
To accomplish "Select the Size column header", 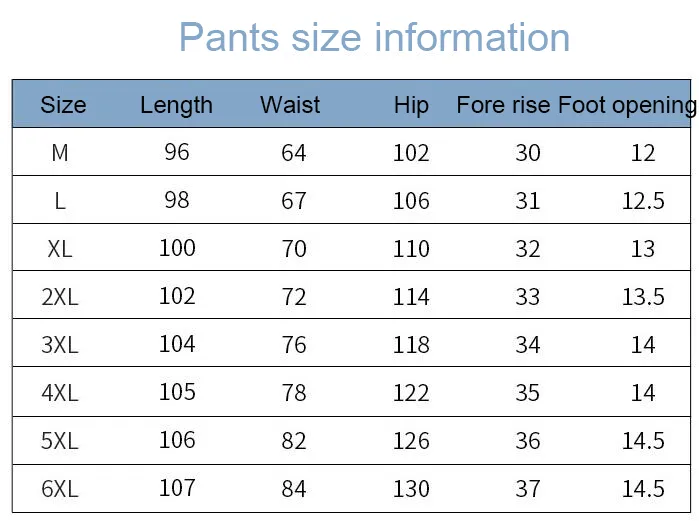I will coord(63,105).
